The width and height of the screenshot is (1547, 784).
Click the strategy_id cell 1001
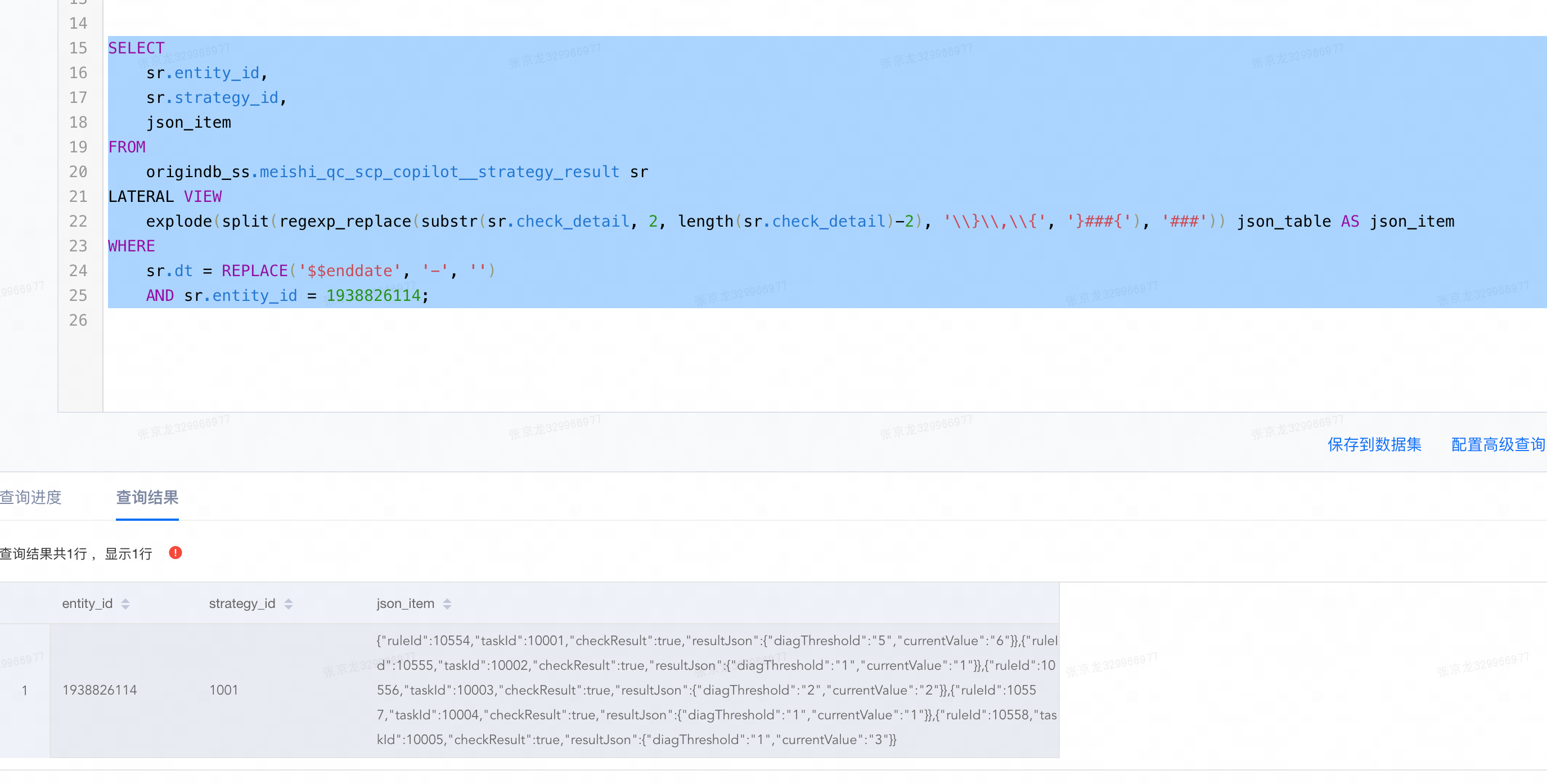[223, 690]
